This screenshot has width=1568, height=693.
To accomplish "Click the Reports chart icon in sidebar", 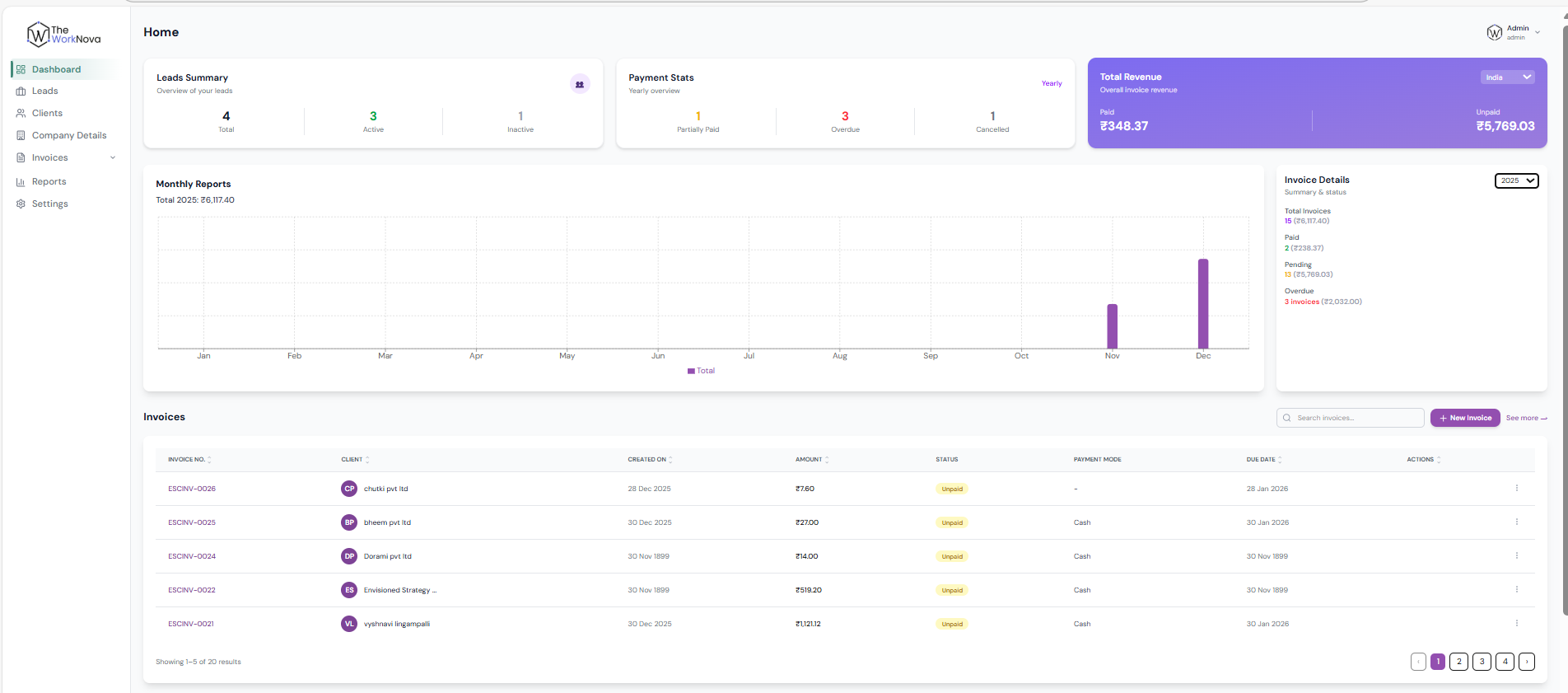I will click(x=21, y=182).
